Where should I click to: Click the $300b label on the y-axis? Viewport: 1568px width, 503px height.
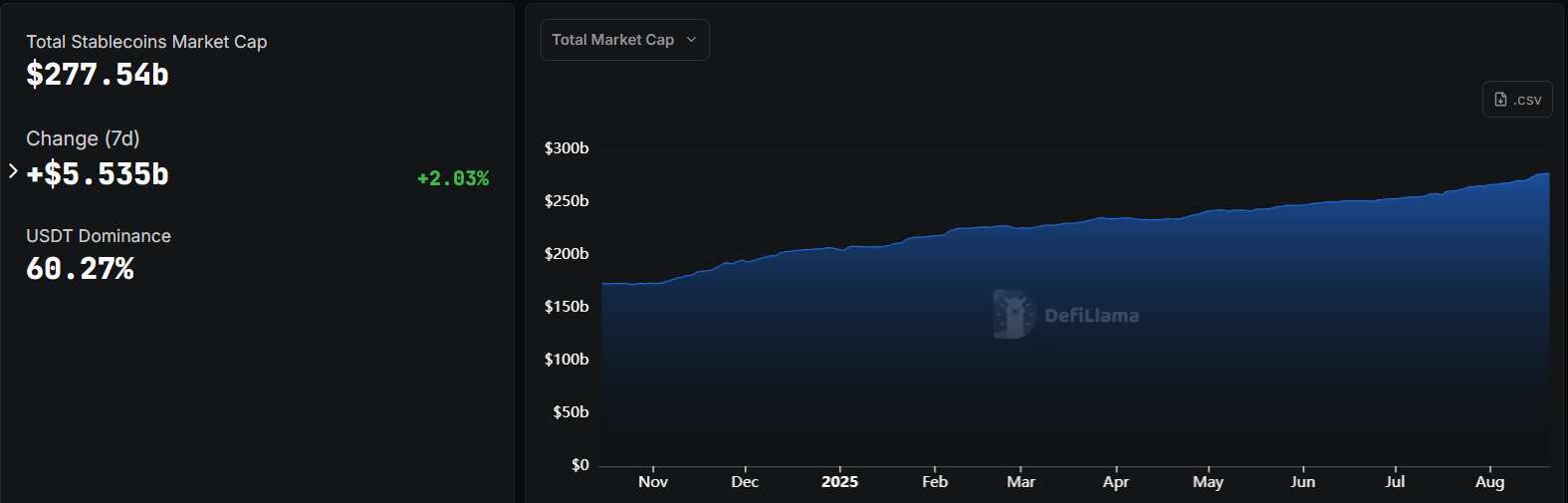[566, 148]
